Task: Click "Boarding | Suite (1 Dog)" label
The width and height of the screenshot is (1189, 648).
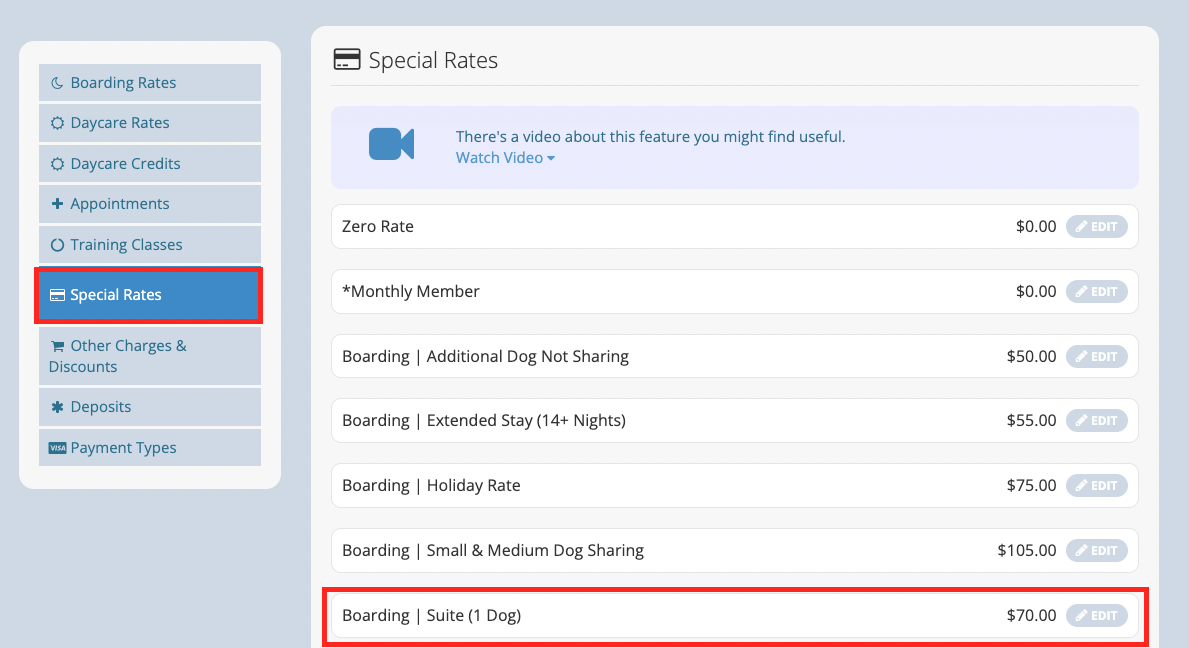Action: click(x=431, y=615)
